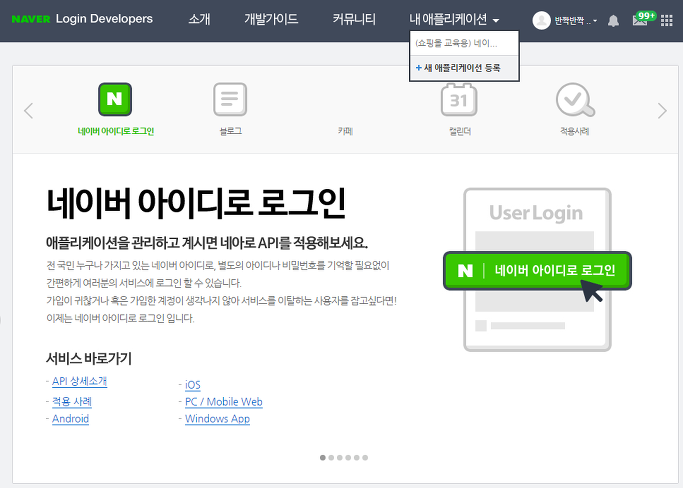The height and width of the screenshot is (488, 683).
Task: Open the PC / Mobile Web link
Action: (x=223, y=402)
